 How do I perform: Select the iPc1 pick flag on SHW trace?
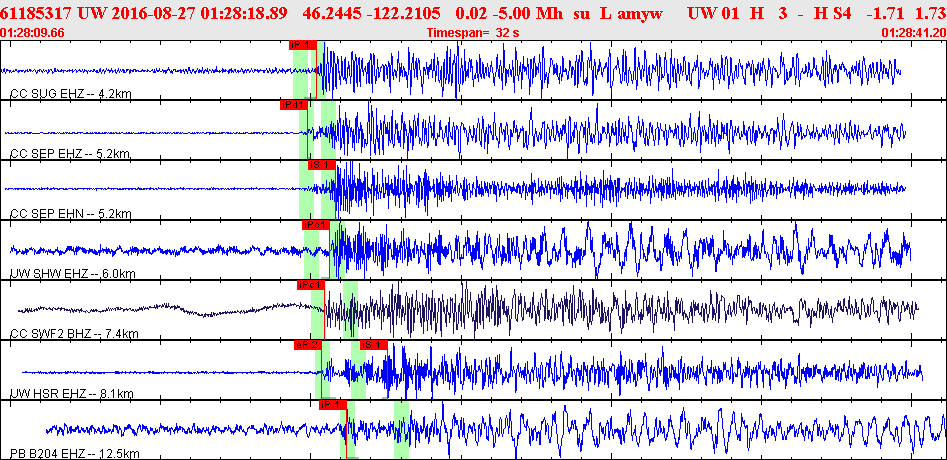315,225
